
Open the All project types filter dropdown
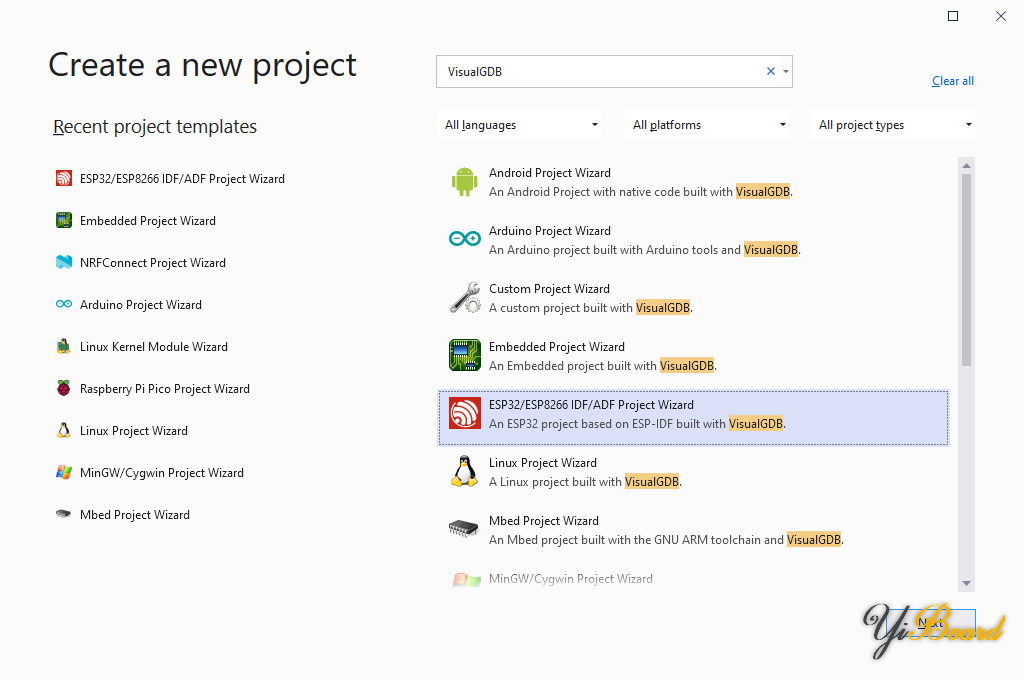[893, 125]
